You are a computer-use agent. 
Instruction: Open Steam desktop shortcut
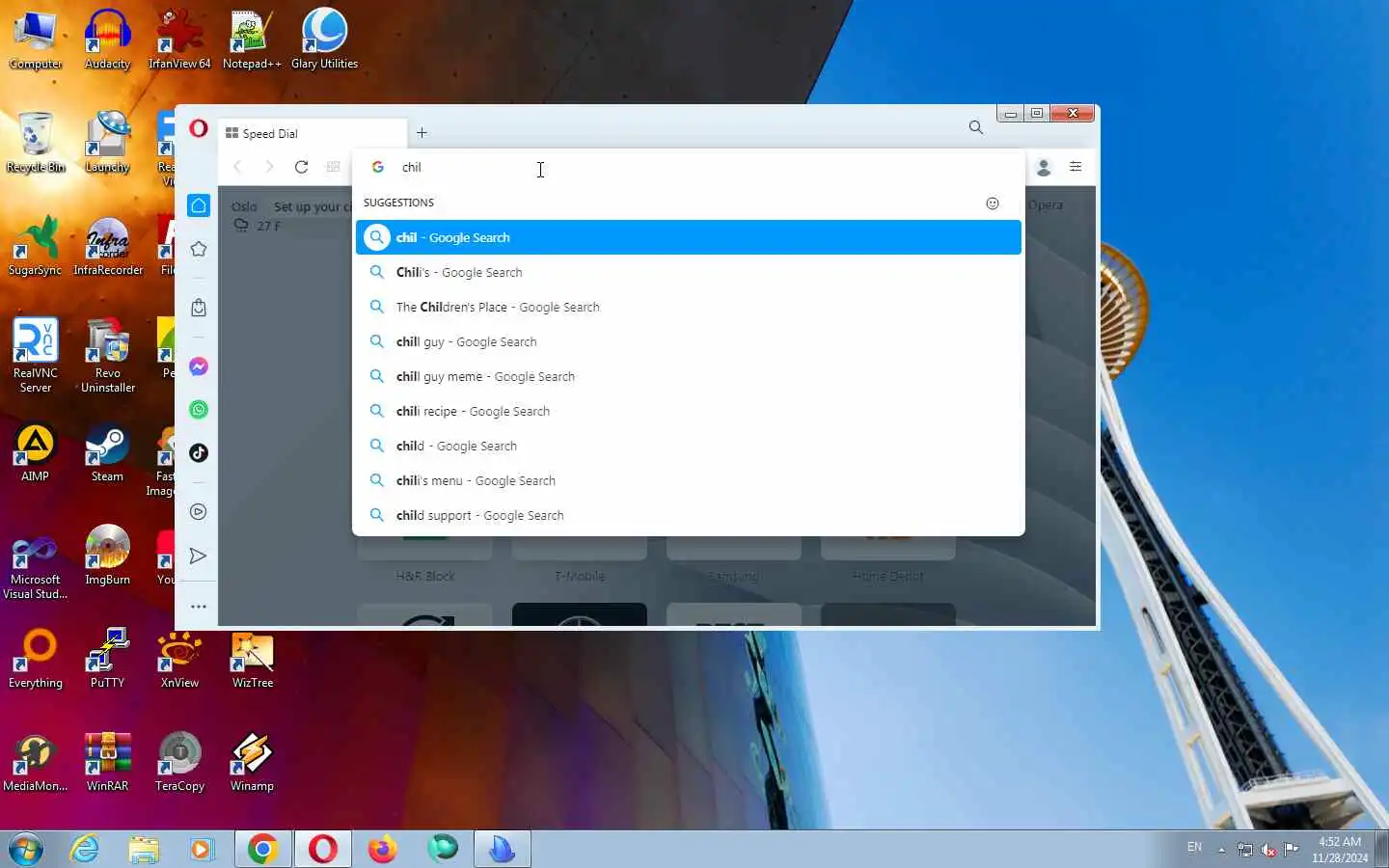(107, 452)
